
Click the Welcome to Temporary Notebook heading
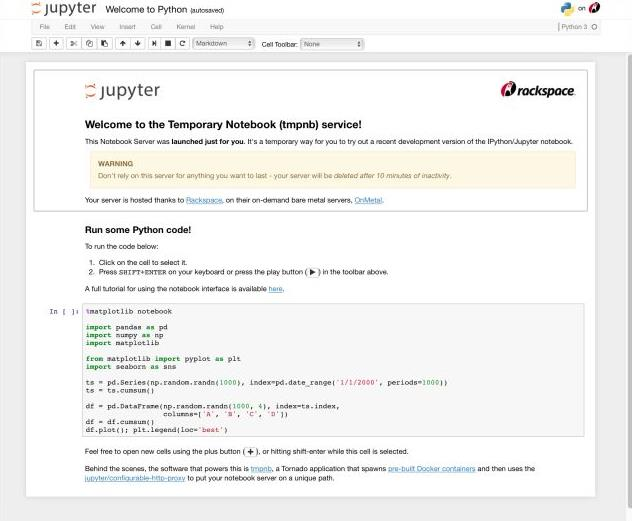pos(223,125)
